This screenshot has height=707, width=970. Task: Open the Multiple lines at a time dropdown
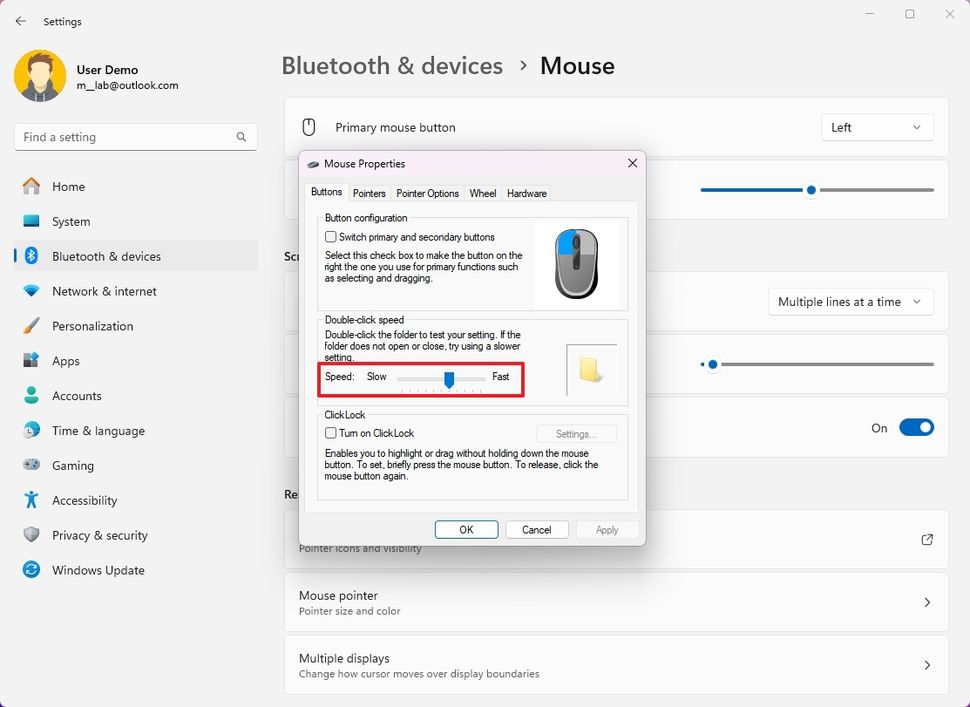tap(850, 301)
